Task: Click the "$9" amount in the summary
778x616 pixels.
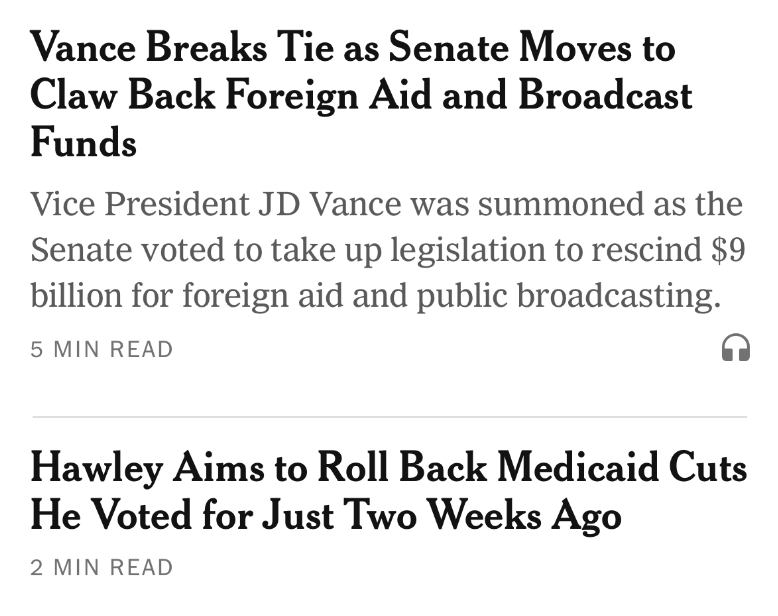Action: 728,251
